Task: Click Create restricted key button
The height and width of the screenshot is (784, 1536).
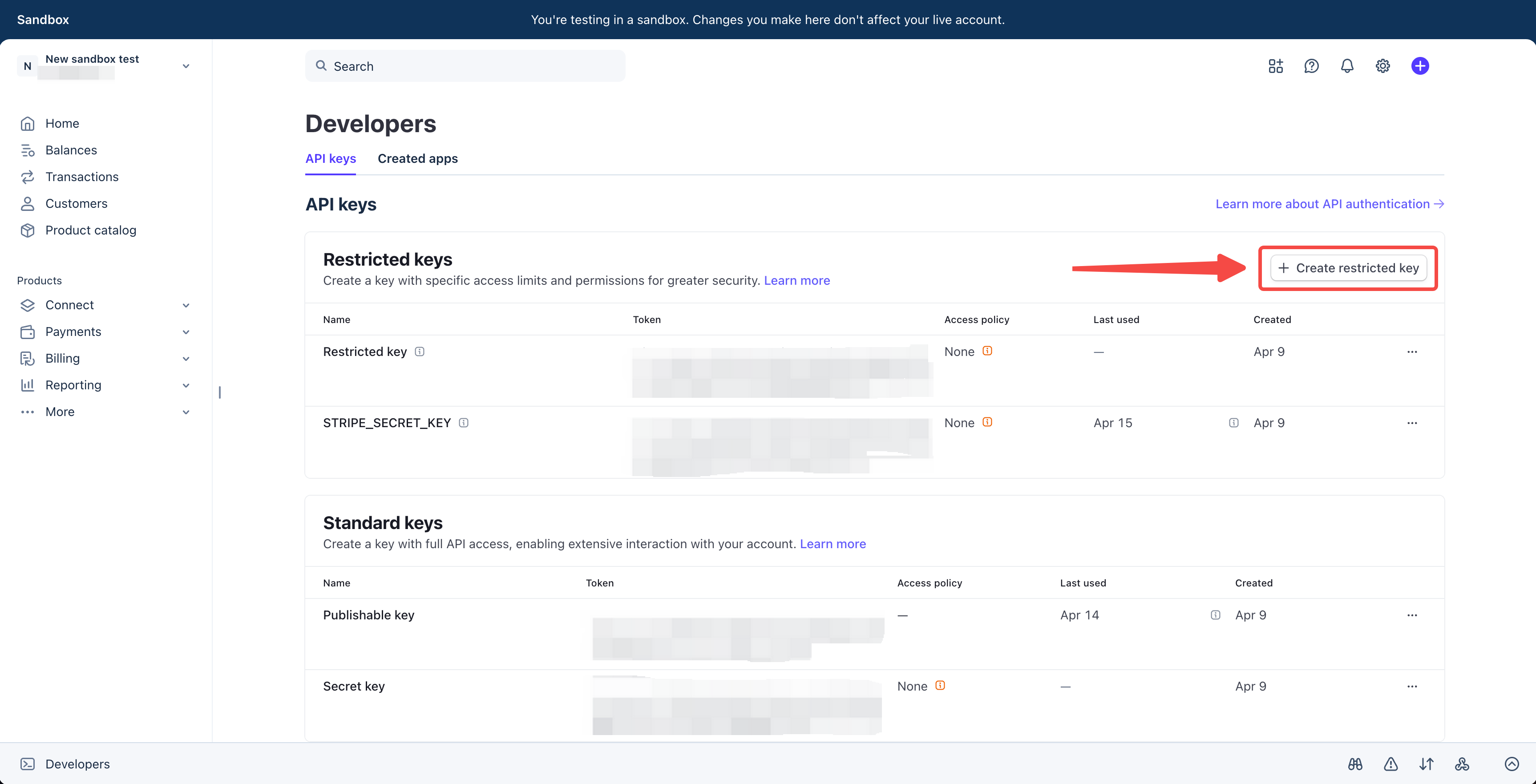Action: (x=1348, y=268)
